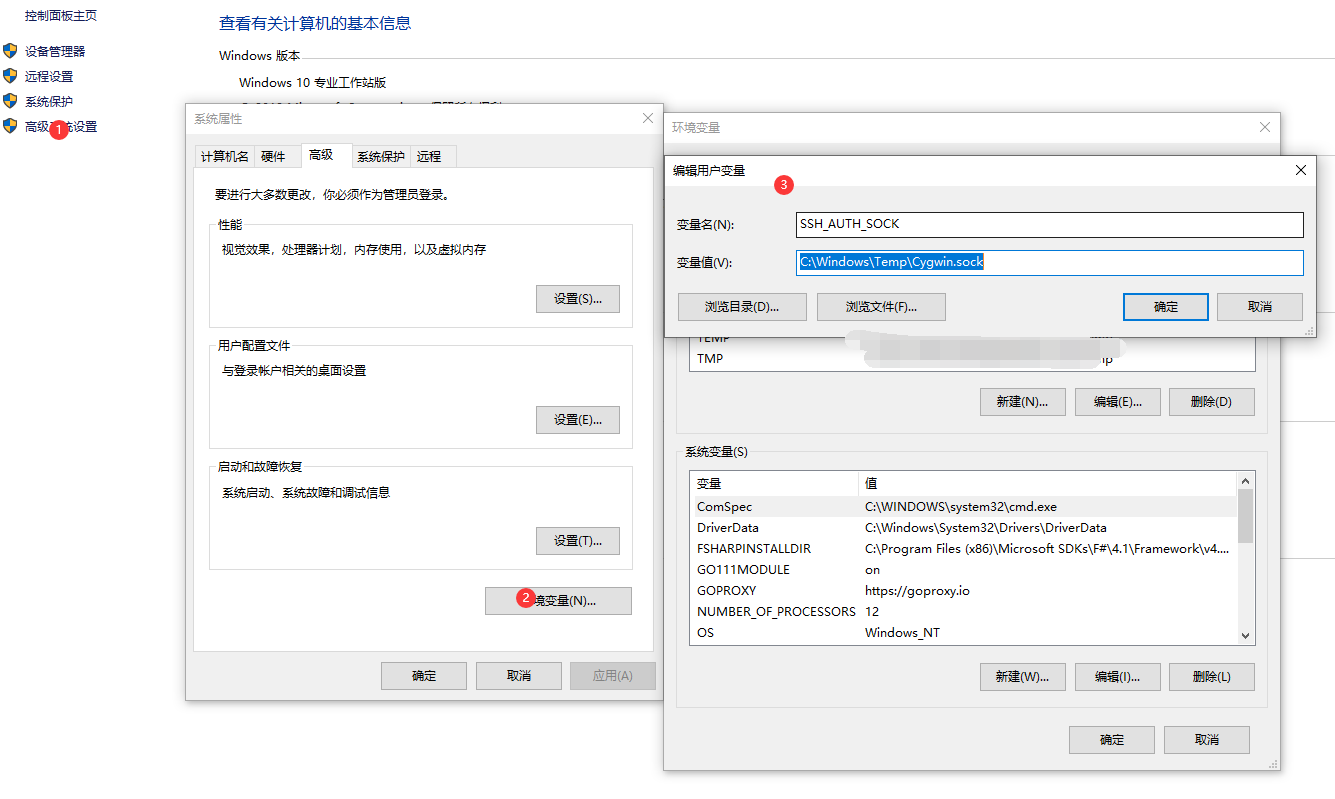Open 环境变量(N)... button
Screen dimensions: 1335x799
558,600
